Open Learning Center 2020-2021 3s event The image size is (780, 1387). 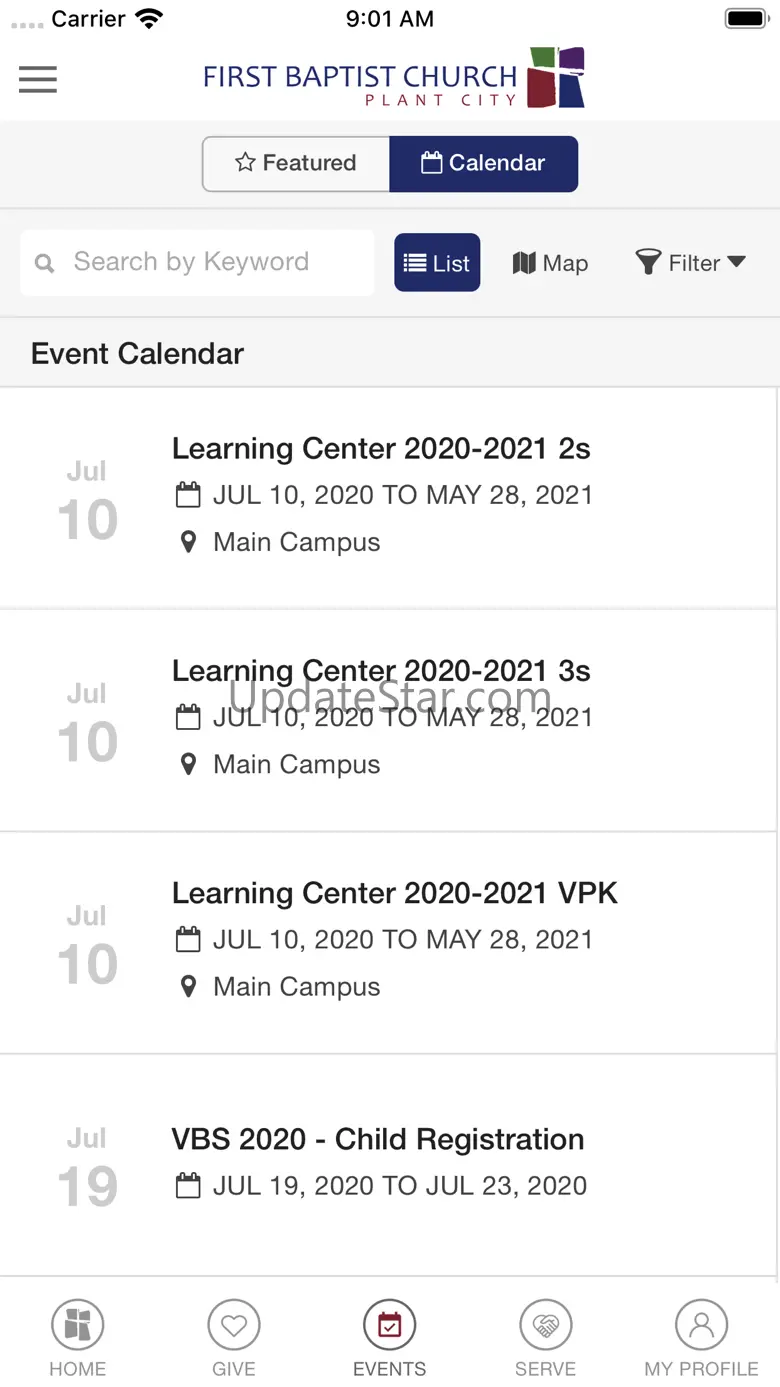(390, 720)
